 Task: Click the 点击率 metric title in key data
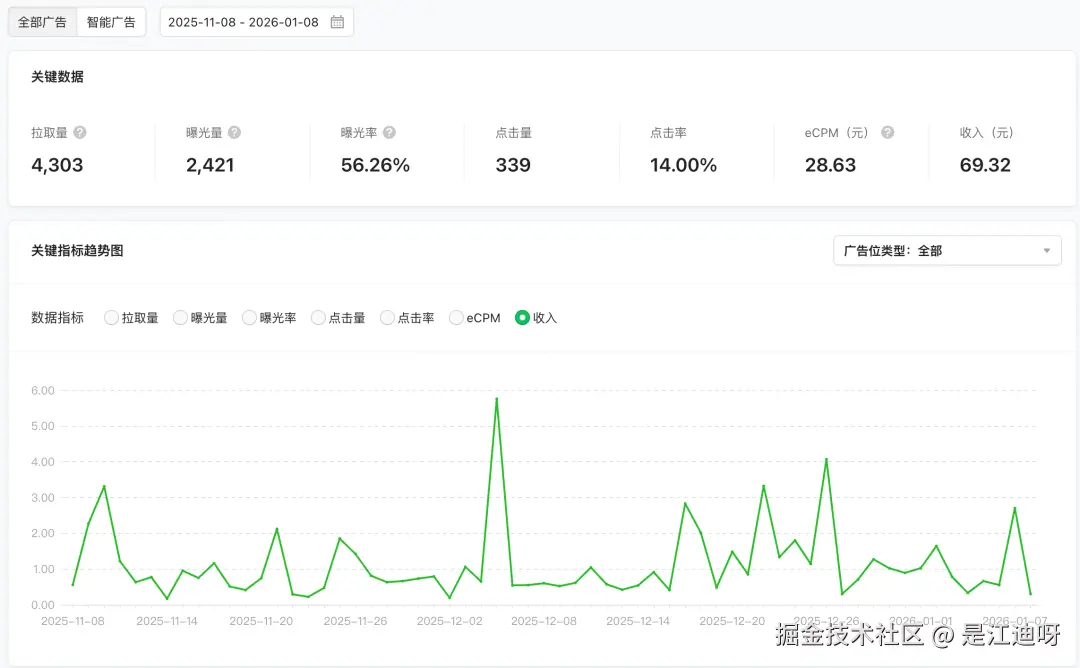click(668, 132)
